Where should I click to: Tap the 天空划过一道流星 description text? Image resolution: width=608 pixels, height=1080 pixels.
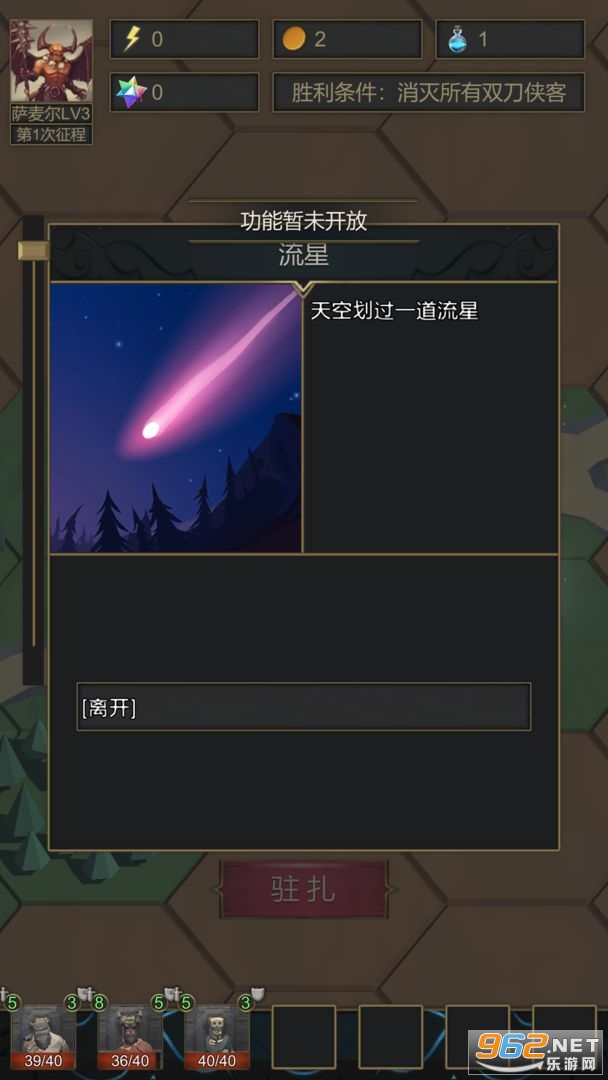(394, 311)
